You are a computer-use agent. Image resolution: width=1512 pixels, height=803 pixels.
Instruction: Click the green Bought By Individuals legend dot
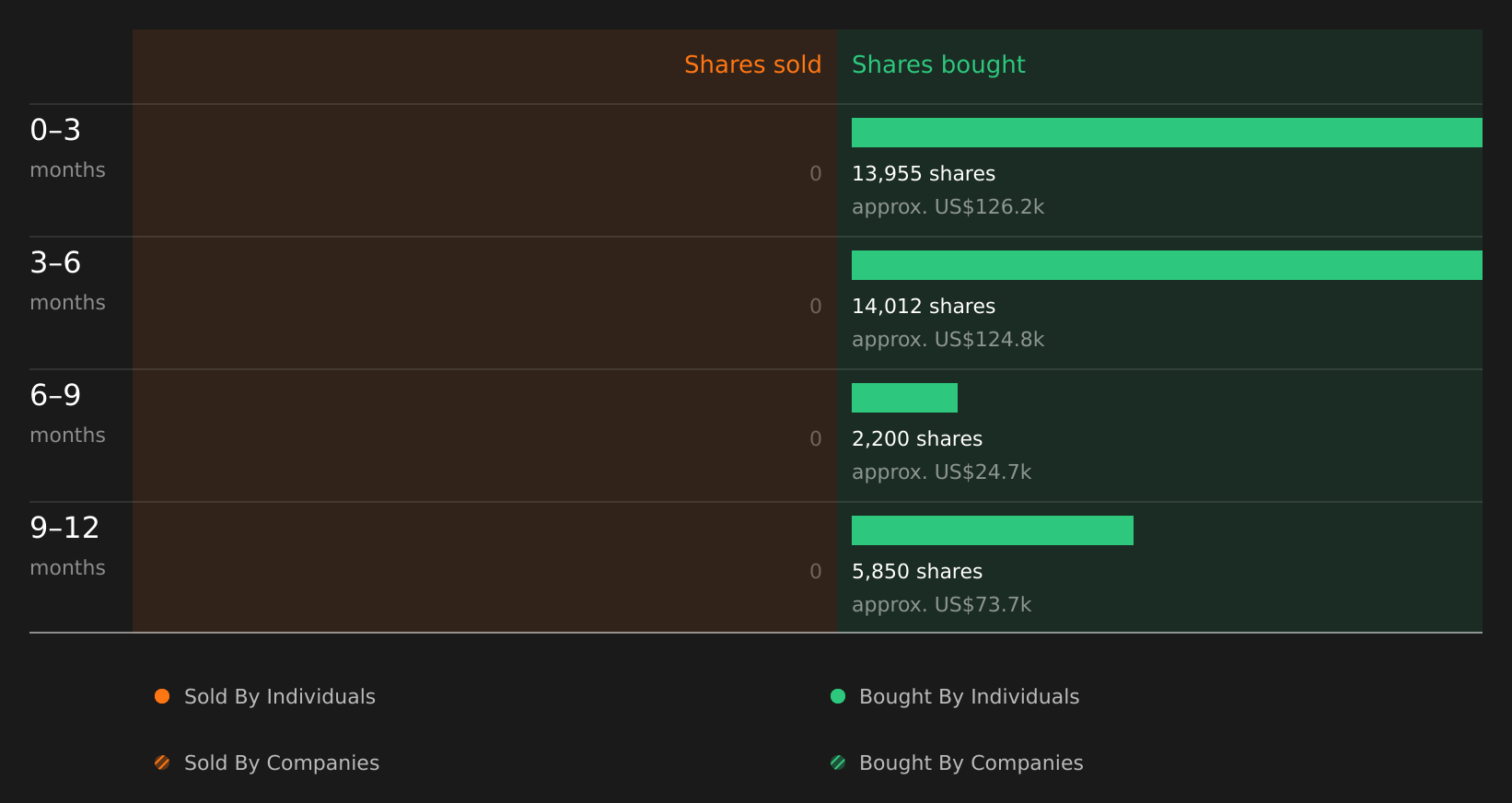point(838,696)
